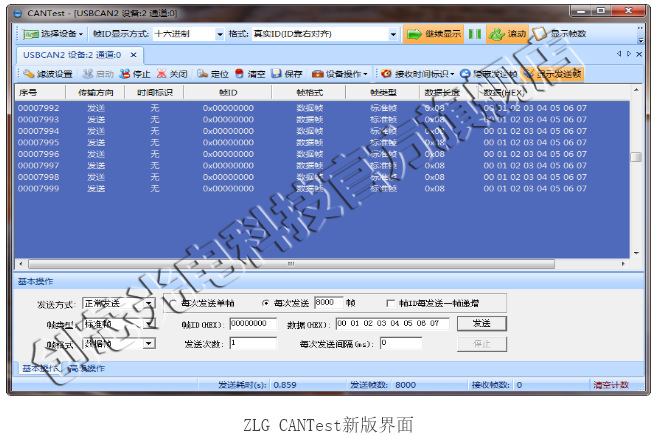
Task: Click the 数据(HEX) input field
Action: point(392,323)
